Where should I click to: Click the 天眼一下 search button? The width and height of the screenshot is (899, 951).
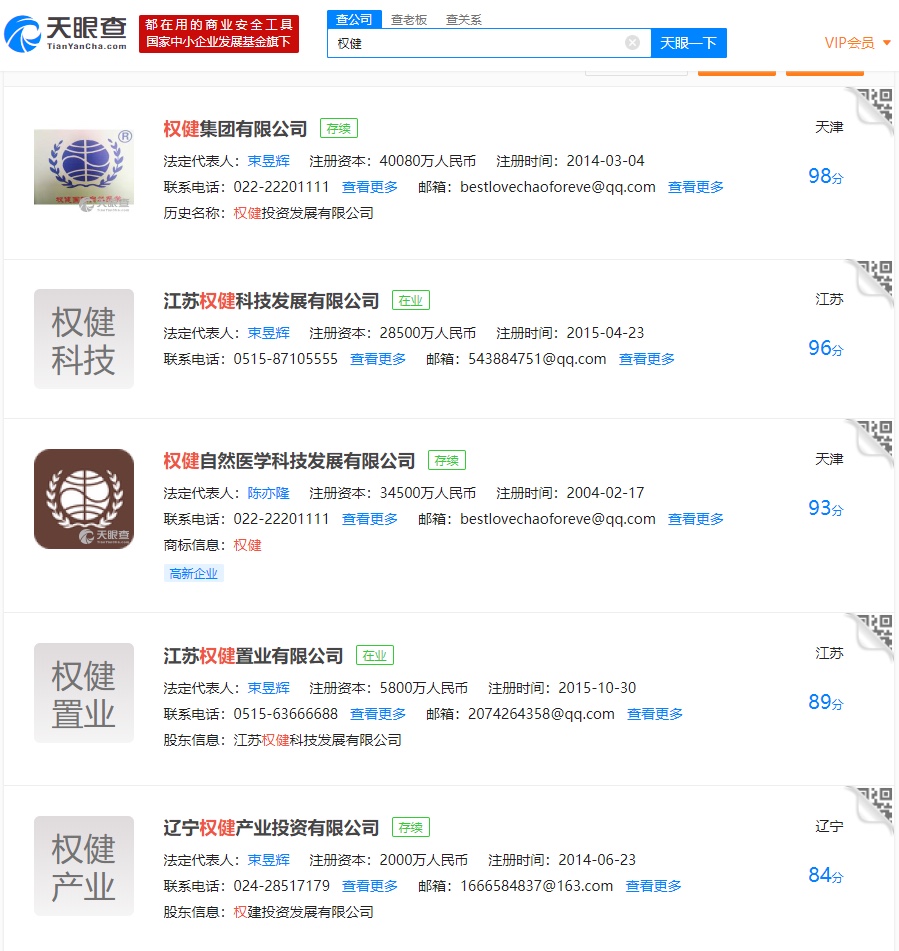688,43
